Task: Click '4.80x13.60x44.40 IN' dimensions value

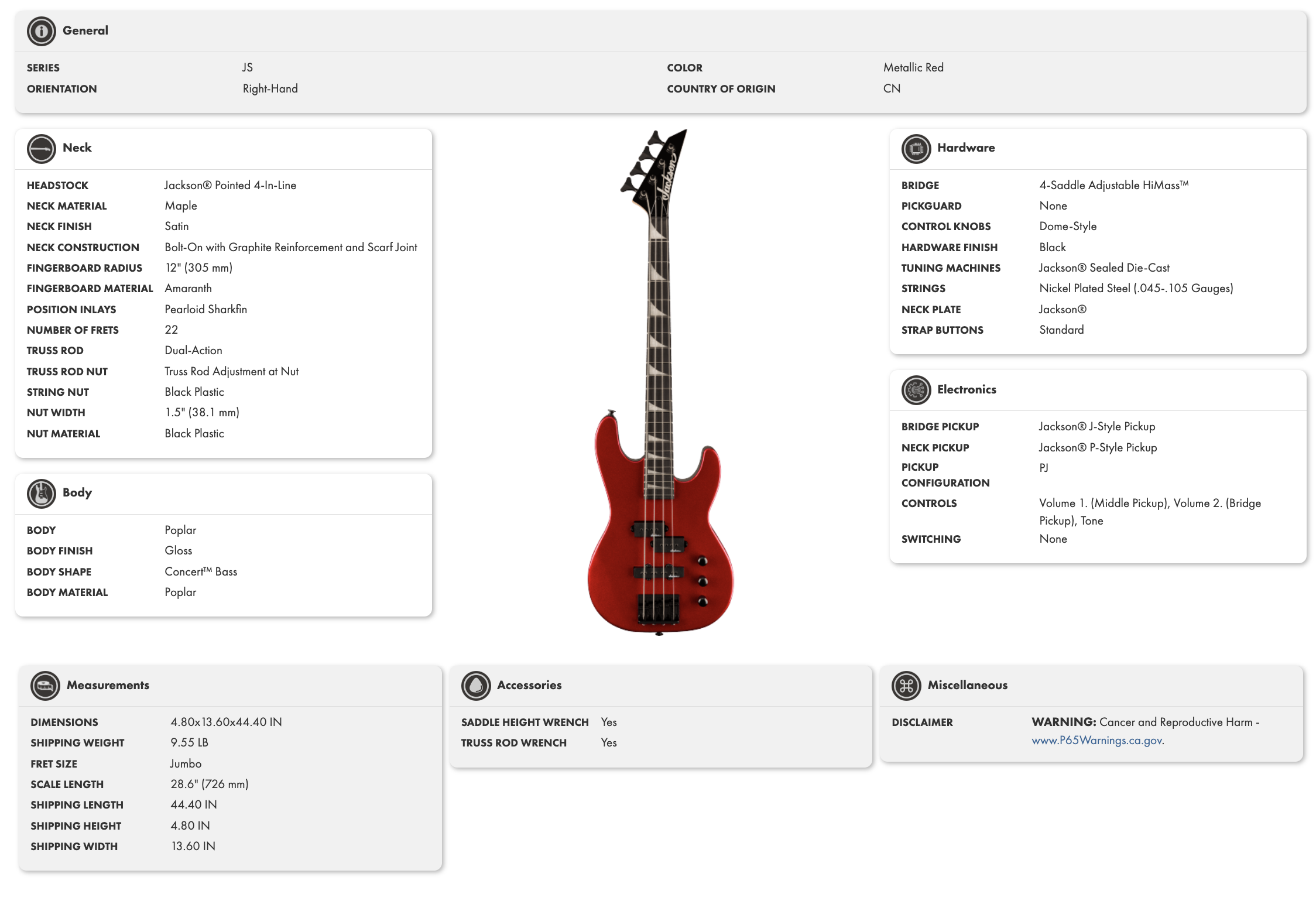Action: (227, 722)
